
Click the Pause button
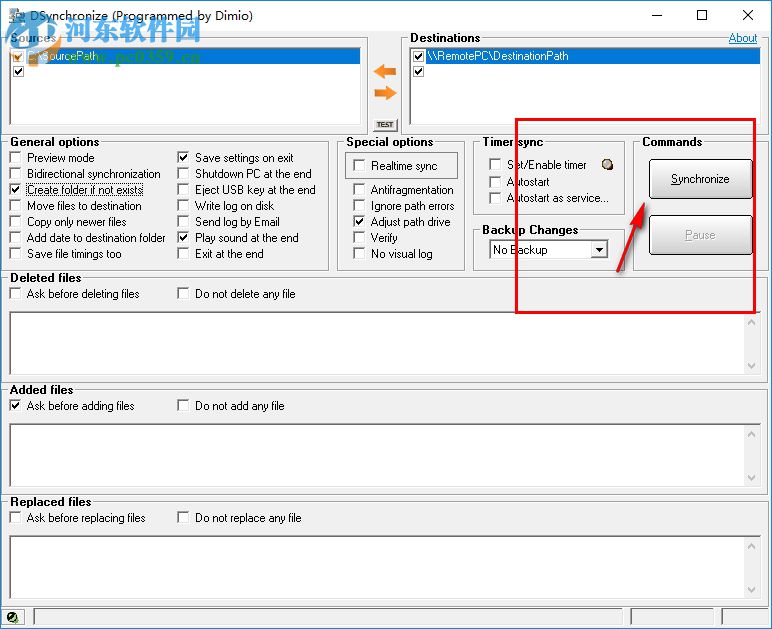[700, 235]
